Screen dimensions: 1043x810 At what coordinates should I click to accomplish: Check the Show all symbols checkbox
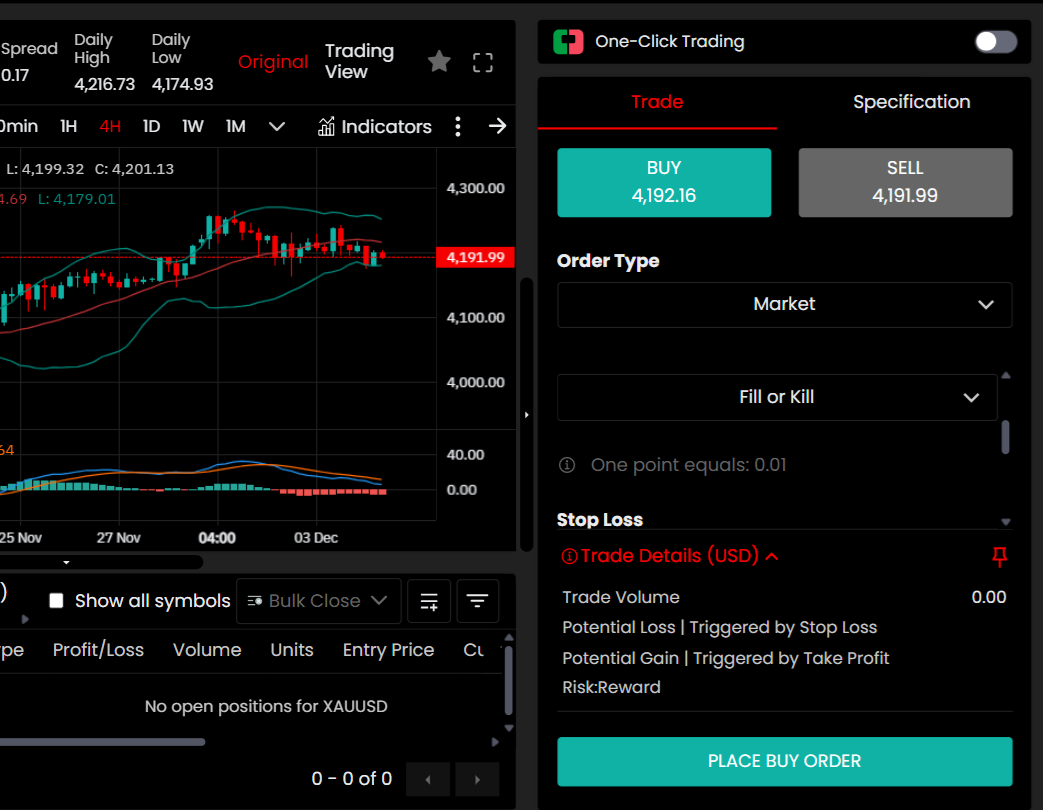coord(57,601)
